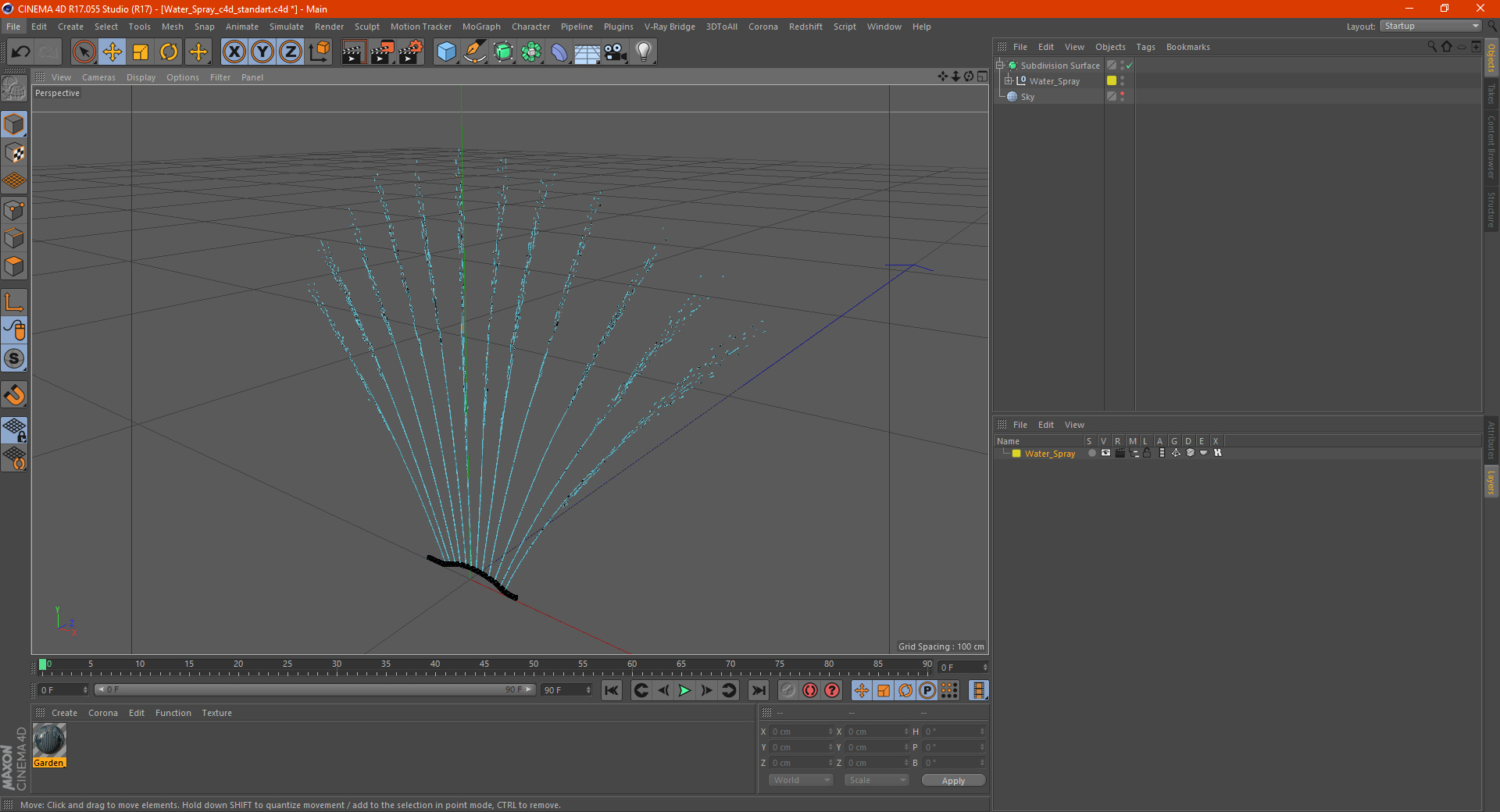1500x812 pixels.
Task: Open the MoGraph array generator icon
Action: pos(531,52)
